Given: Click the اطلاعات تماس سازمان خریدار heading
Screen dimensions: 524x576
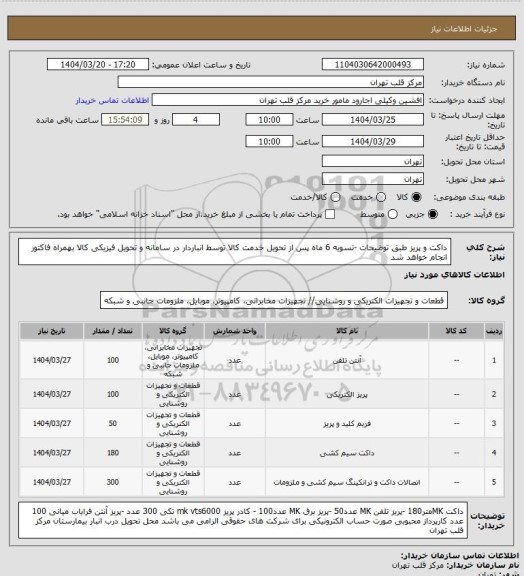Looking at the screenshot, I should coord(460,555).
